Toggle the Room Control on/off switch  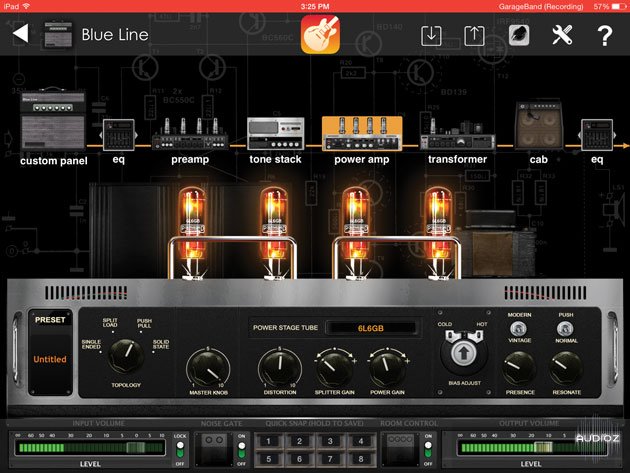coord(428,450)
